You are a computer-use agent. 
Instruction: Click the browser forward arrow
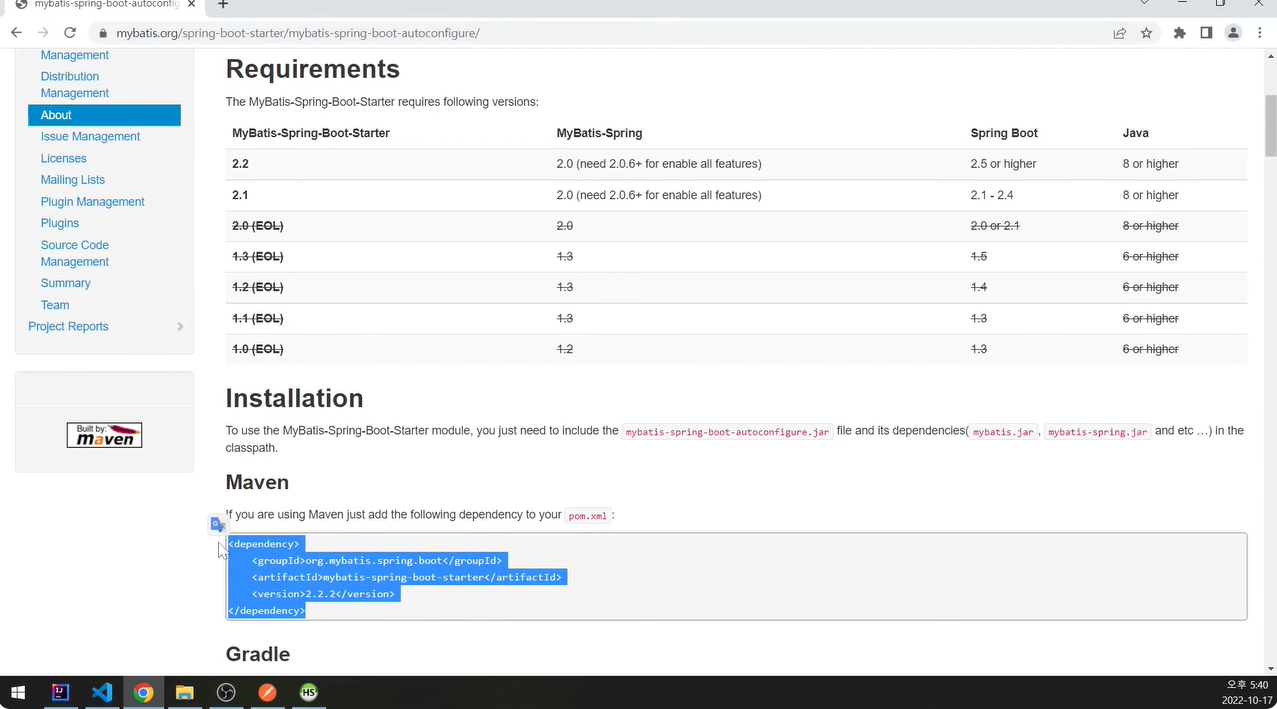43,33
